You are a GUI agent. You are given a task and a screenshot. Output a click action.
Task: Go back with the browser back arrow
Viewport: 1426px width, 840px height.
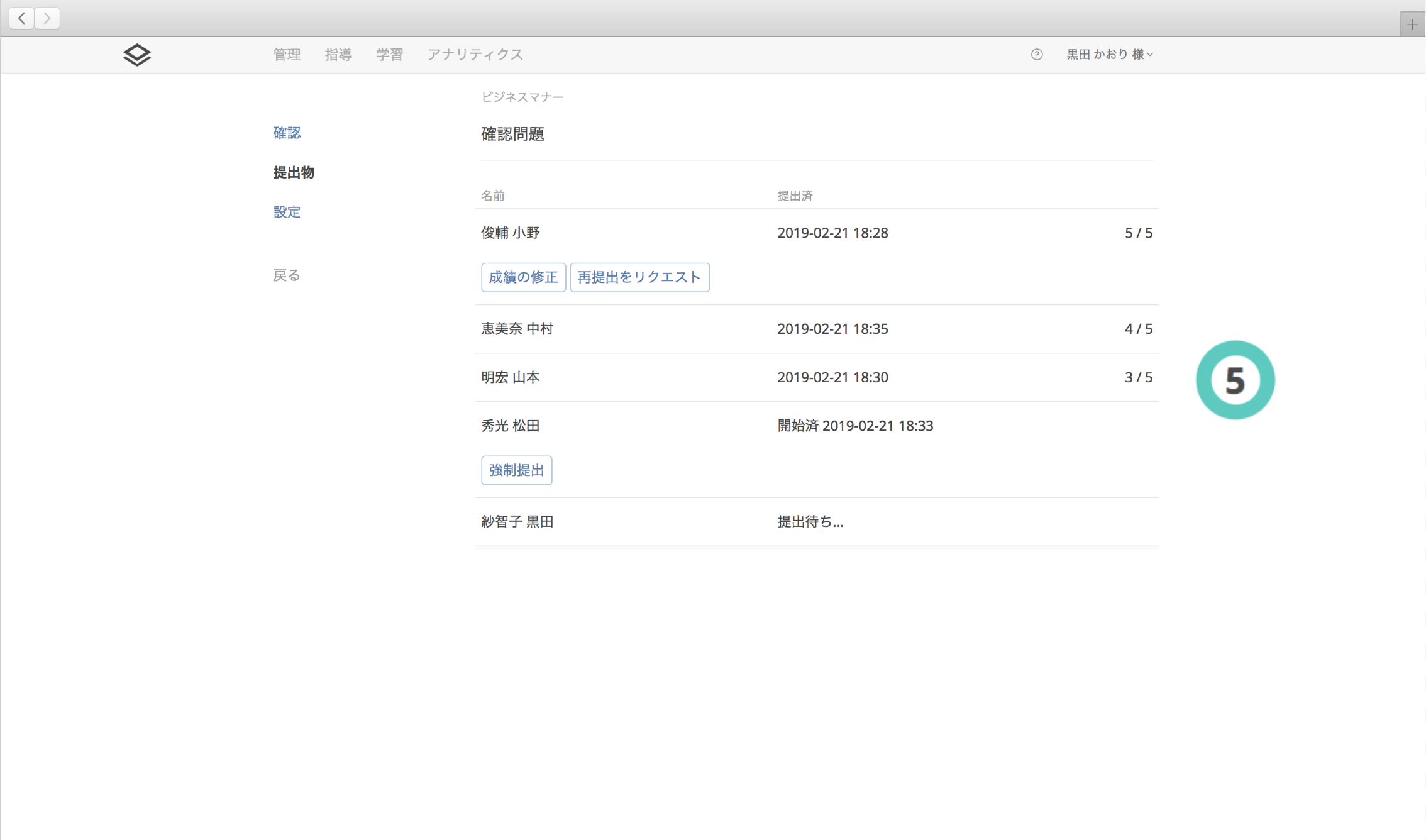coord(22,18)
